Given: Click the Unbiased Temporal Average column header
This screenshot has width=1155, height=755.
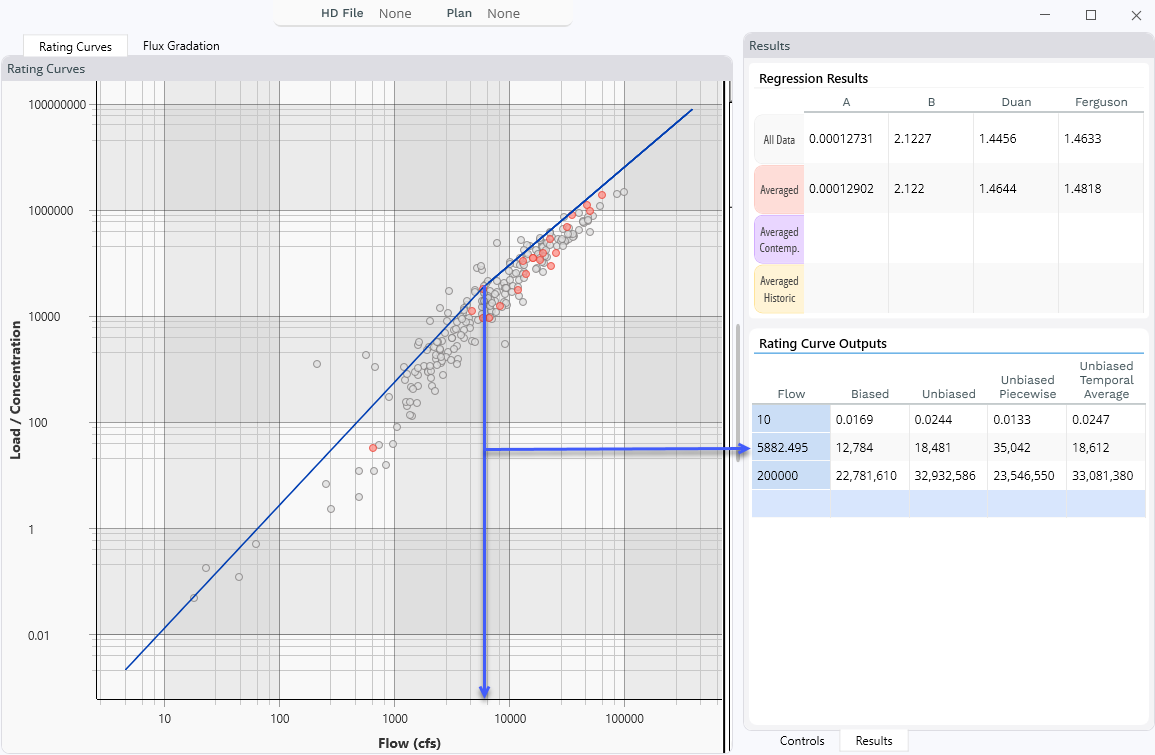Looking at the screenshot, I should point(1106,380).
